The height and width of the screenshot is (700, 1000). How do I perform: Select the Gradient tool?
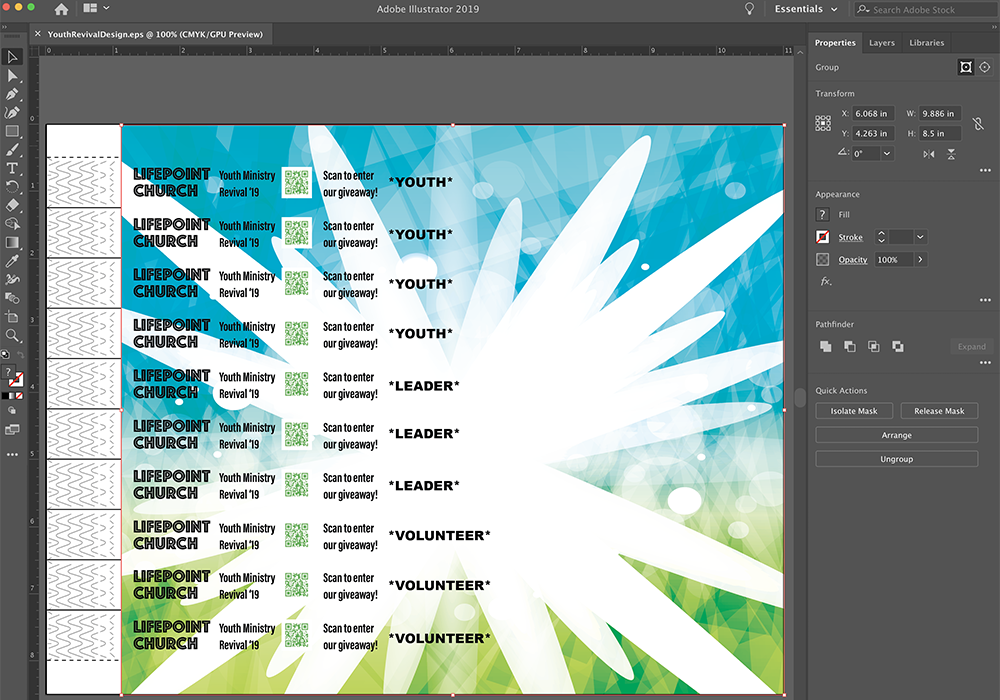[12, 242]
